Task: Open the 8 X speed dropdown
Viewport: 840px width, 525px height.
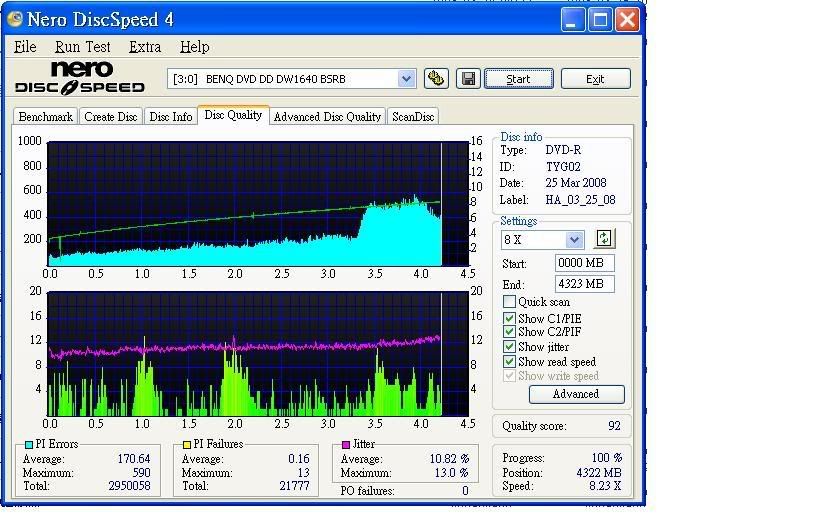Action: (574, 239)
